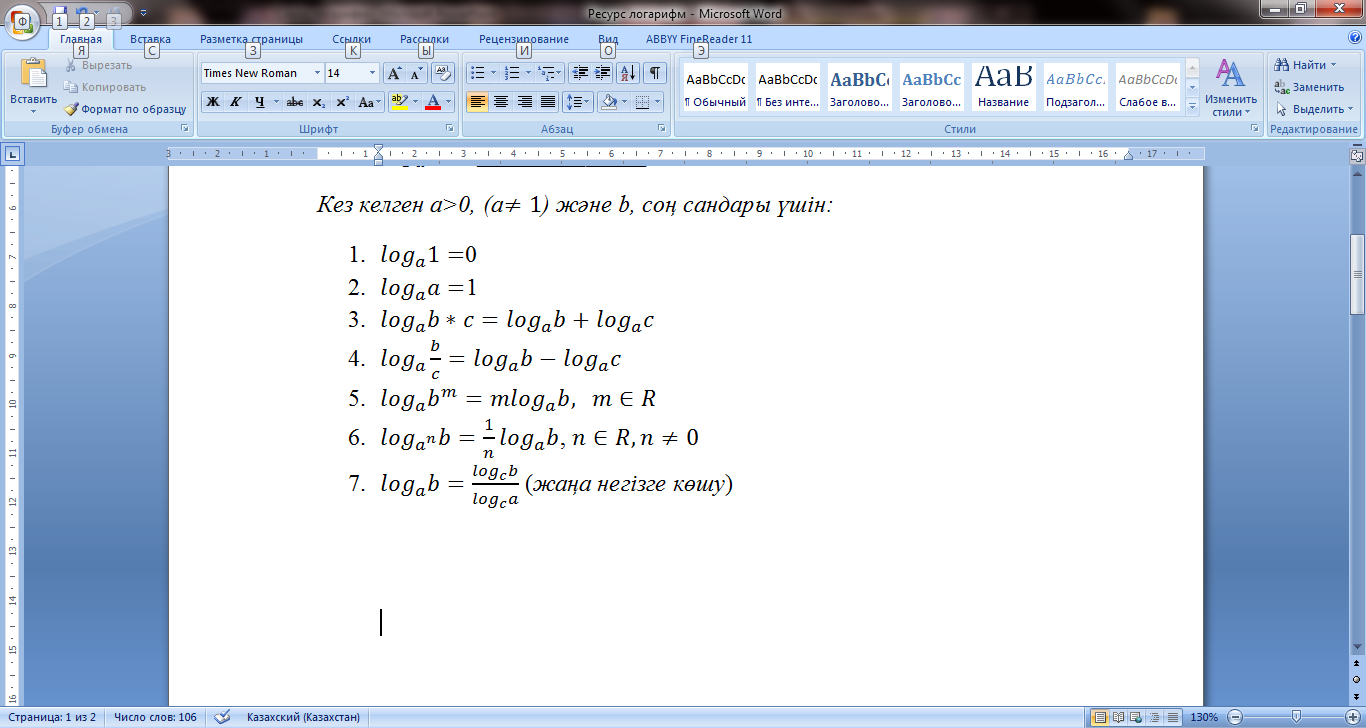Screen dimensions: 1366x728
Task: Click language indicator Казахский (Казахстан)
Action: (x=303, y=717)
